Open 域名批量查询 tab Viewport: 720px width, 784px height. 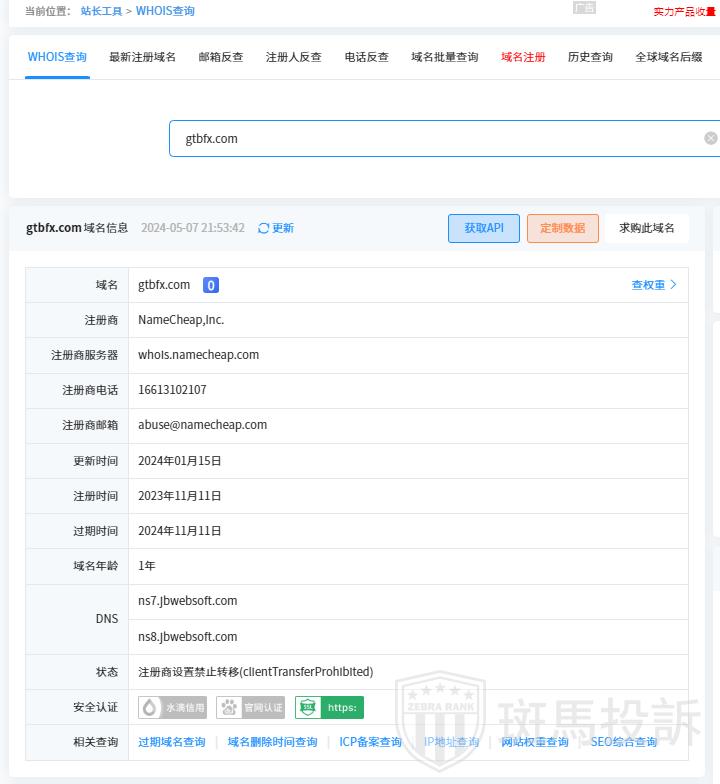tap(445, 57)
